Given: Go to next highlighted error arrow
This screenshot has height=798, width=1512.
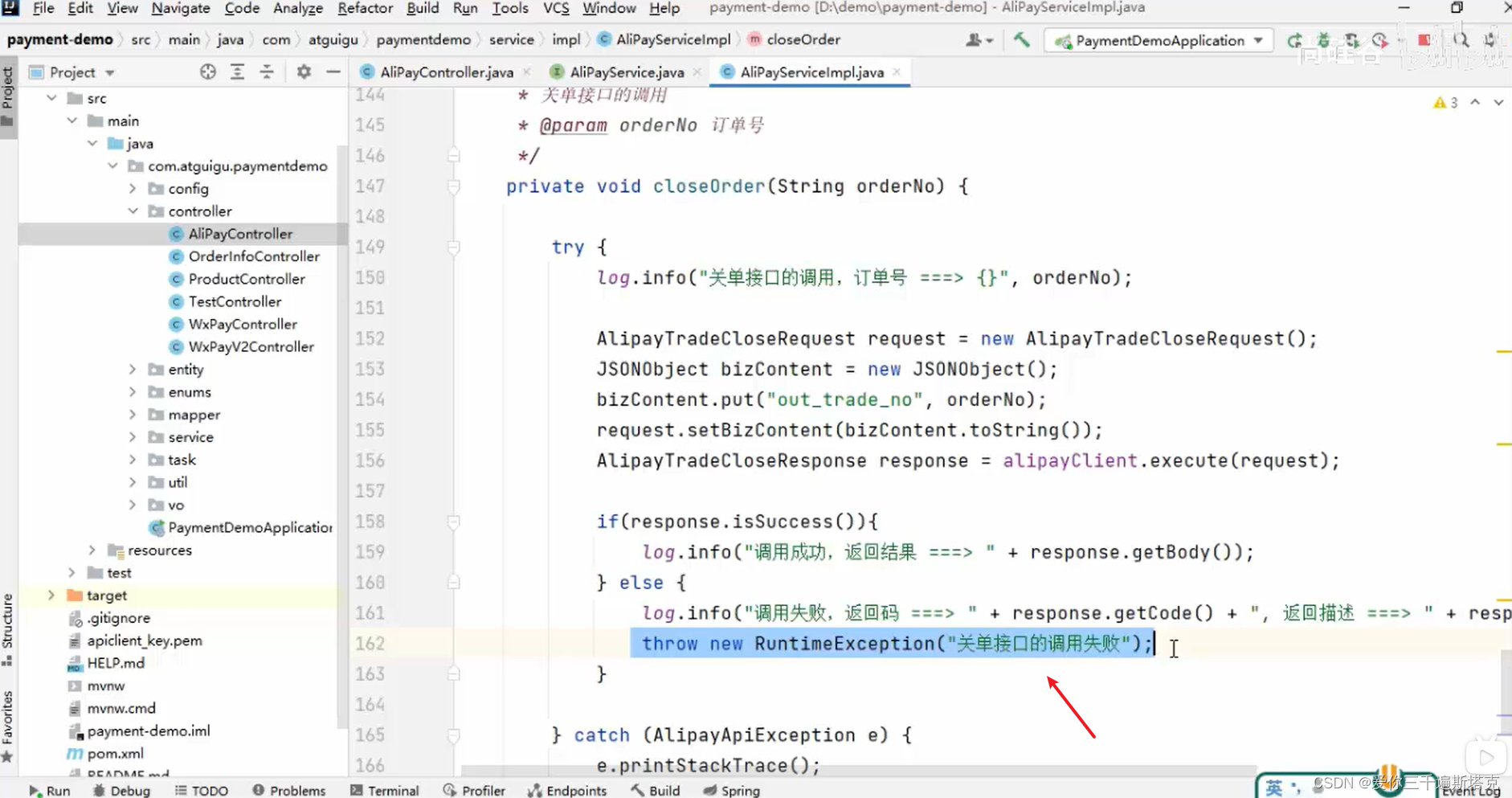Looking at the screenshot, I should pyautogui.click(x=1498, y=102).
